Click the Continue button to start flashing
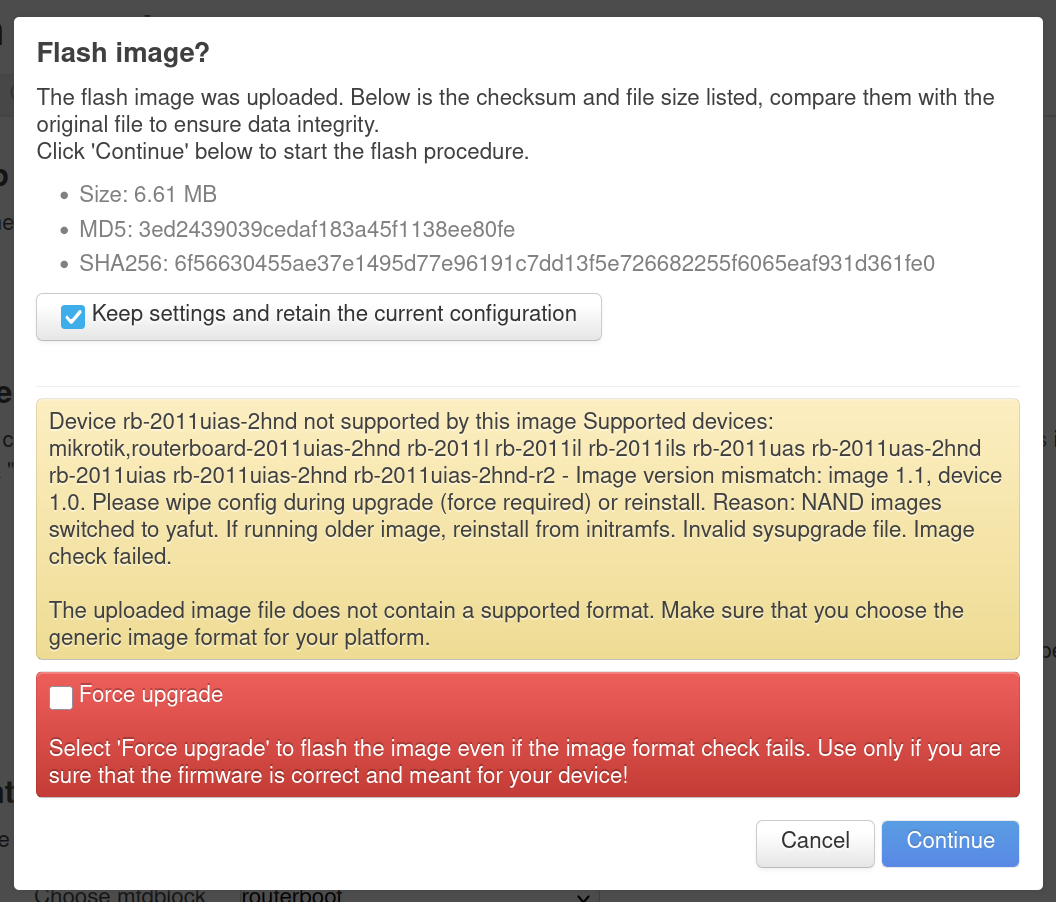 [950, 843]
